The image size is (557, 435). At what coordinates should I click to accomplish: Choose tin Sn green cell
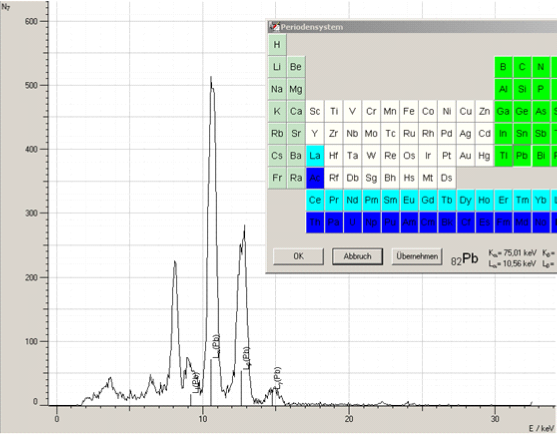click(x=522, y=134)
